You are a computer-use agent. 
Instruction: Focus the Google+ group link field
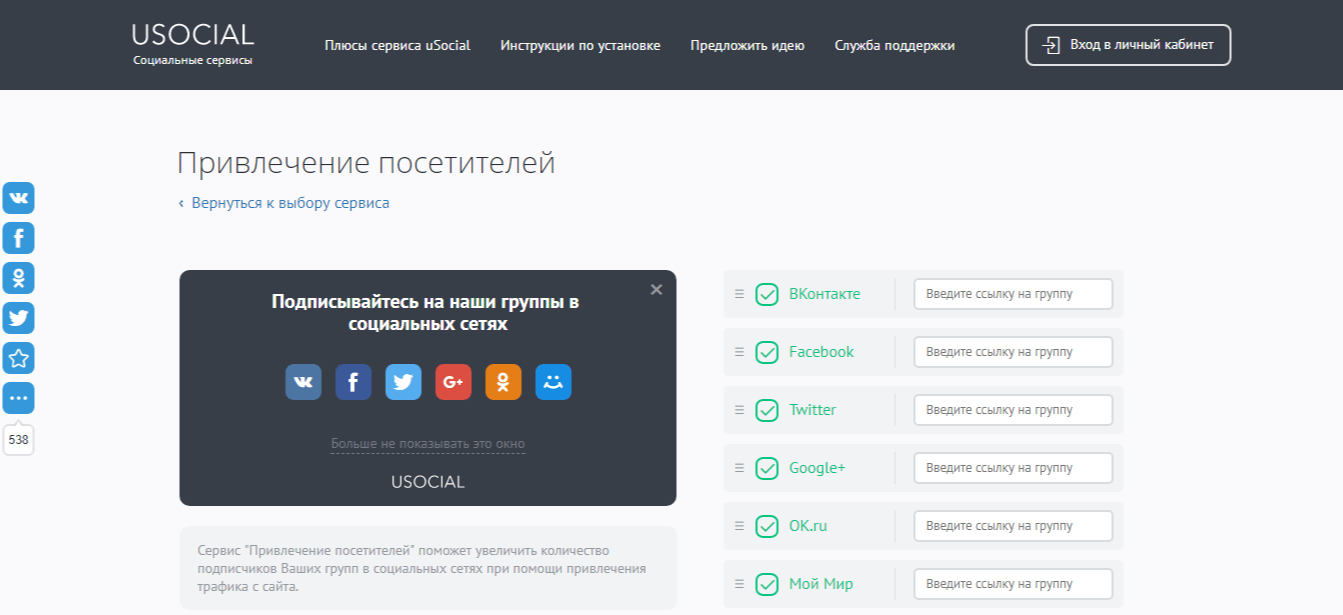click(1013, 468)
